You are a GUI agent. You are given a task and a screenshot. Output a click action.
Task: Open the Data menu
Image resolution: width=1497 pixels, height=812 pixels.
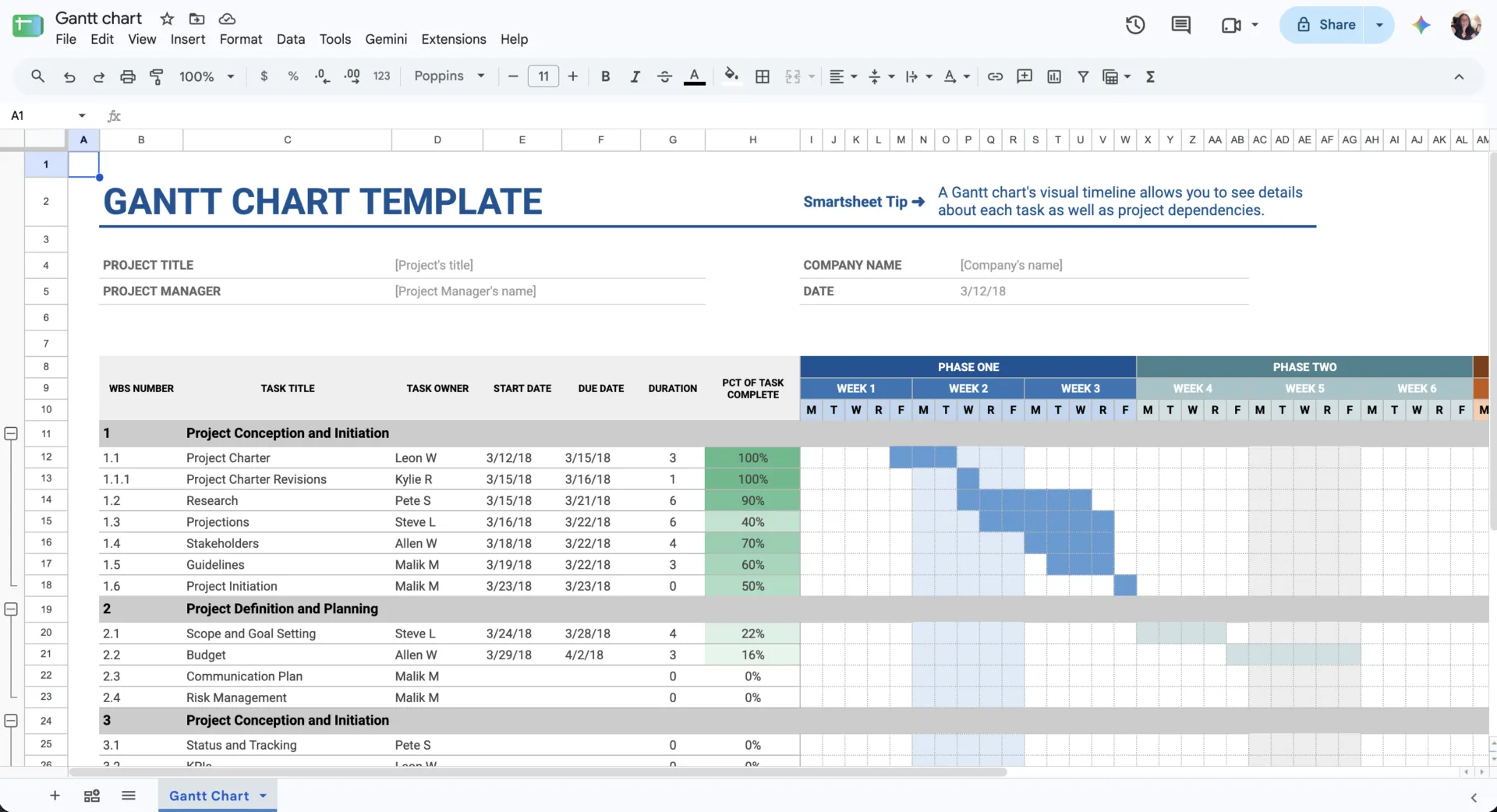click(x=291, y=39)
